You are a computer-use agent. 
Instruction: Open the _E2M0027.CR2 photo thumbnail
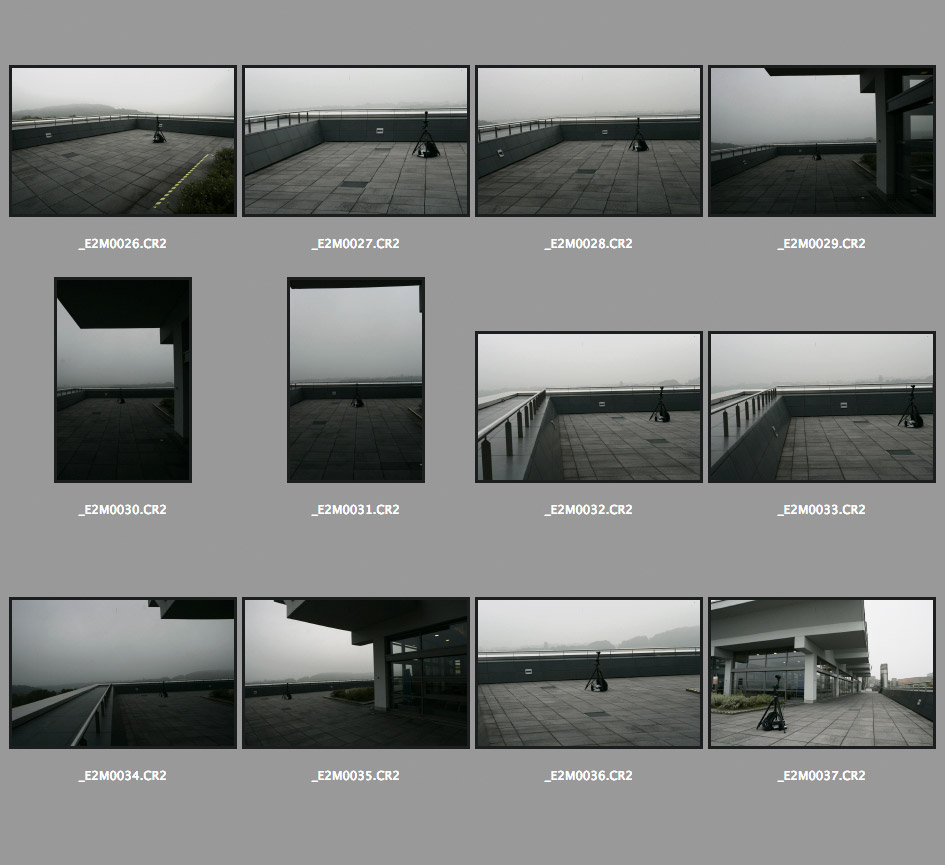pos(355,141)
